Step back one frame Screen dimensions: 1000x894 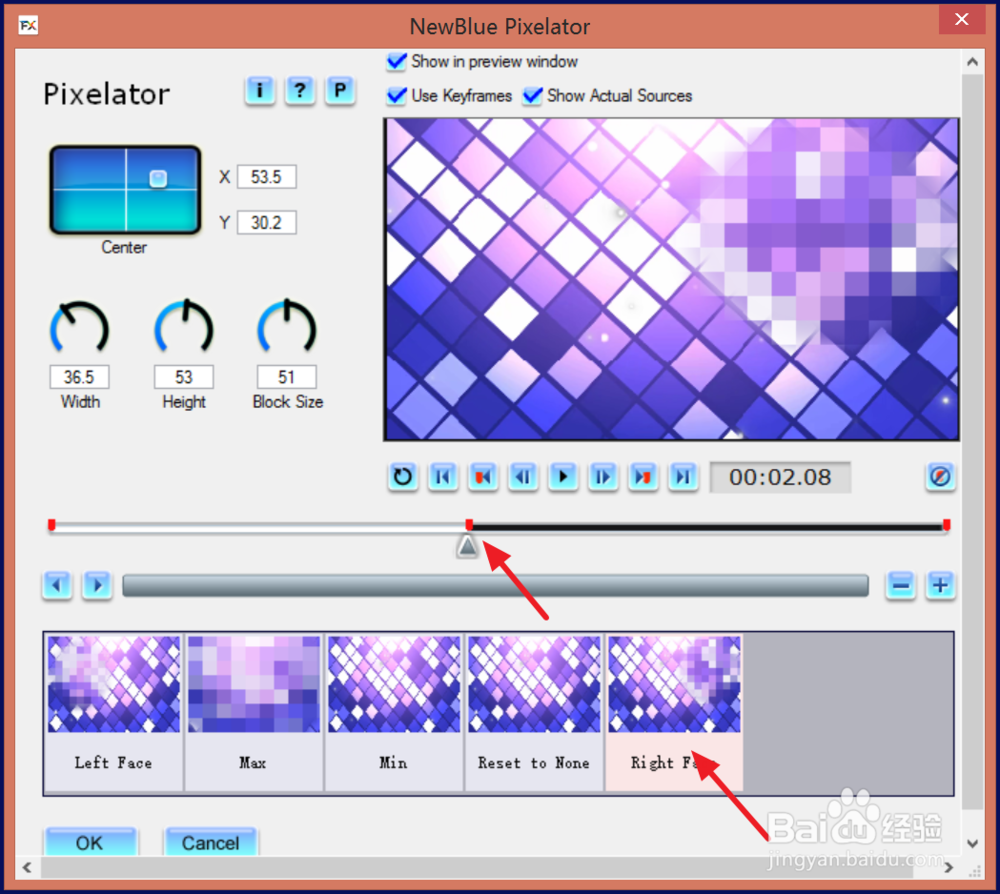[523, 477]
